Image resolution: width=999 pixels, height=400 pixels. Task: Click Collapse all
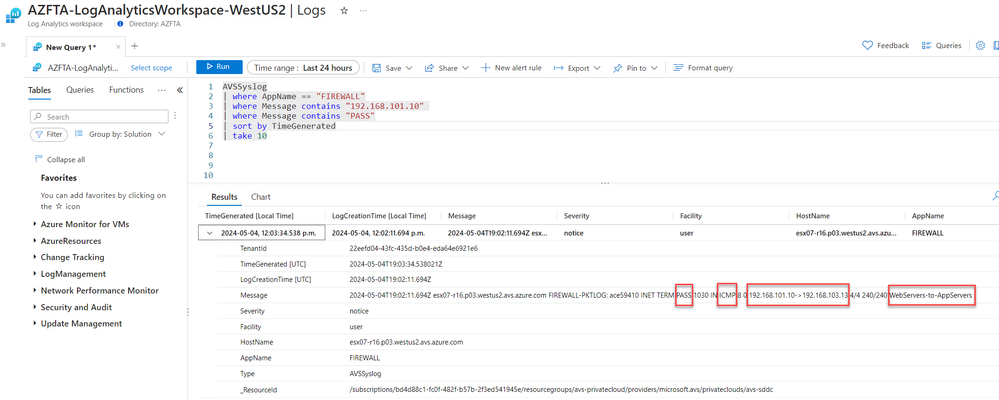[59, 160]
